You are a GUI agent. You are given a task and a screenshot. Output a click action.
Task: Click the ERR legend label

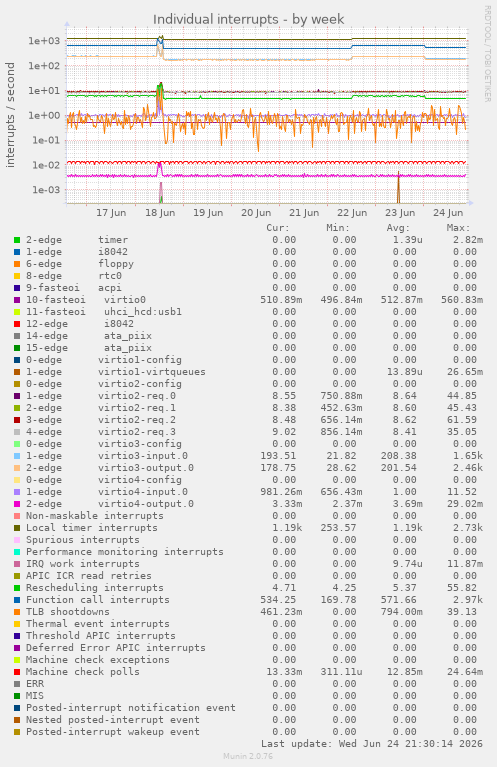[35, 684]
